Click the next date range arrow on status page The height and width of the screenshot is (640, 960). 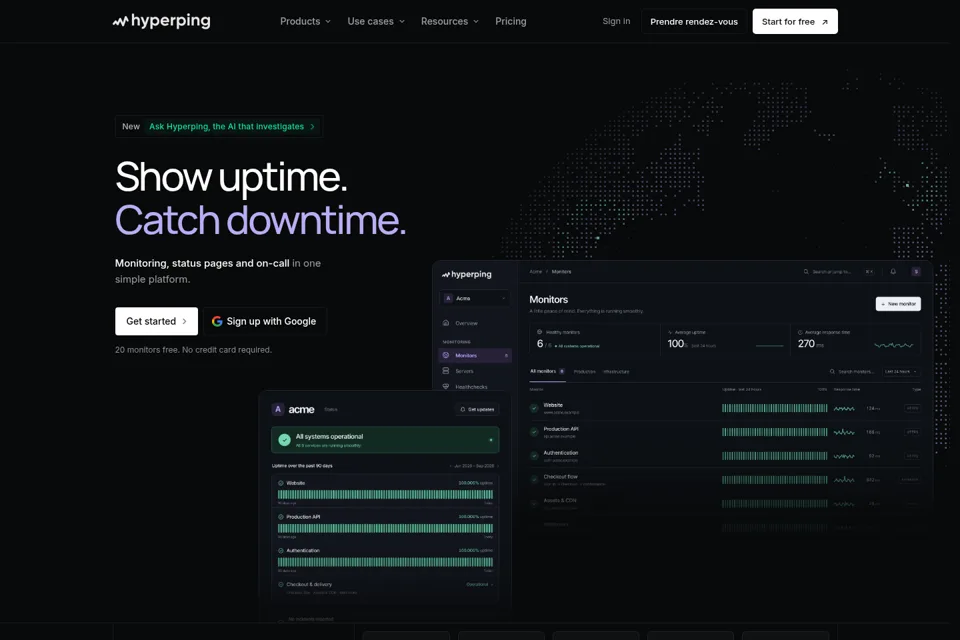pyautogui.click(x=497, y=466)
